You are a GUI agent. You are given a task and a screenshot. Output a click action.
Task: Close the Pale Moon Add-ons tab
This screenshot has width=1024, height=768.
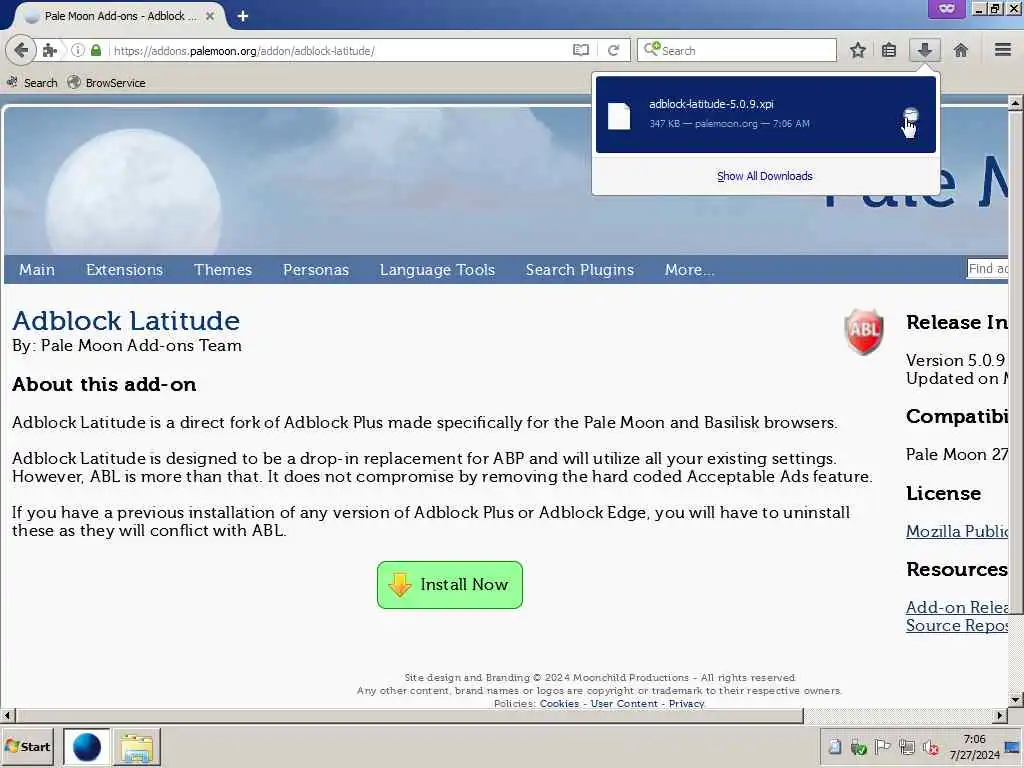(210, 16)
